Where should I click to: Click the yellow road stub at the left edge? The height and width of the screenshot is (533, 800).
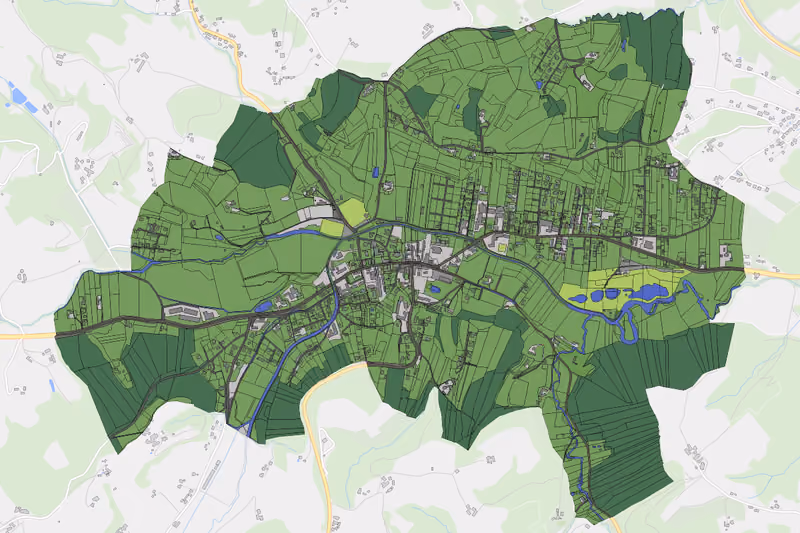[27, 336]
